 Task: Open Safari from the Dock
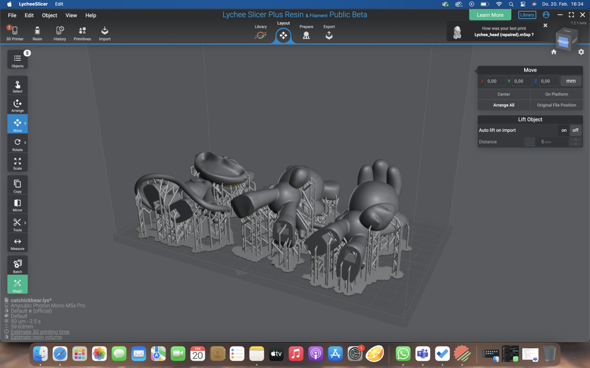click(x=60, y=354)
